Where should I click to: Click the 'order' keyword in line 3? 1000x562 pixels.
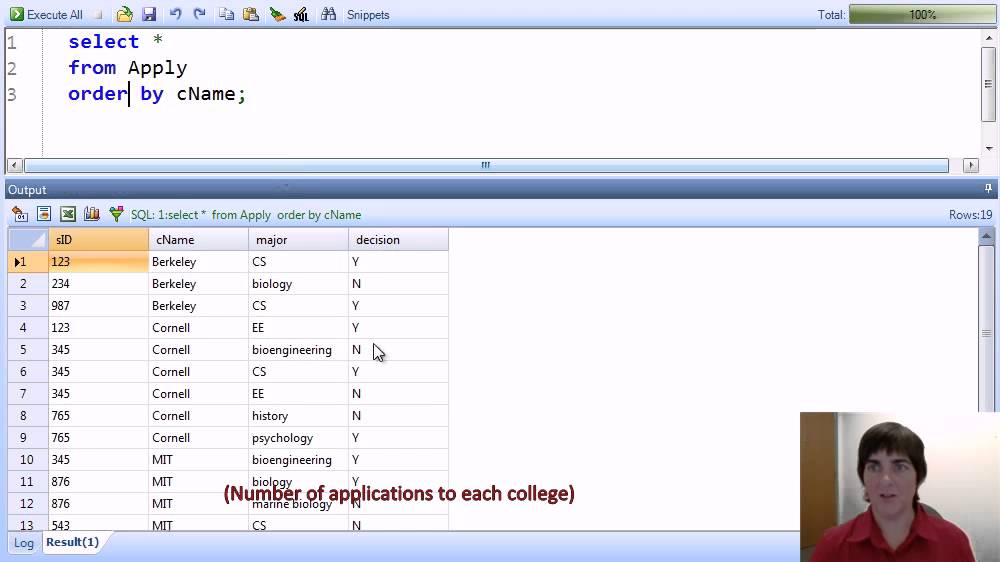[98, 94]
